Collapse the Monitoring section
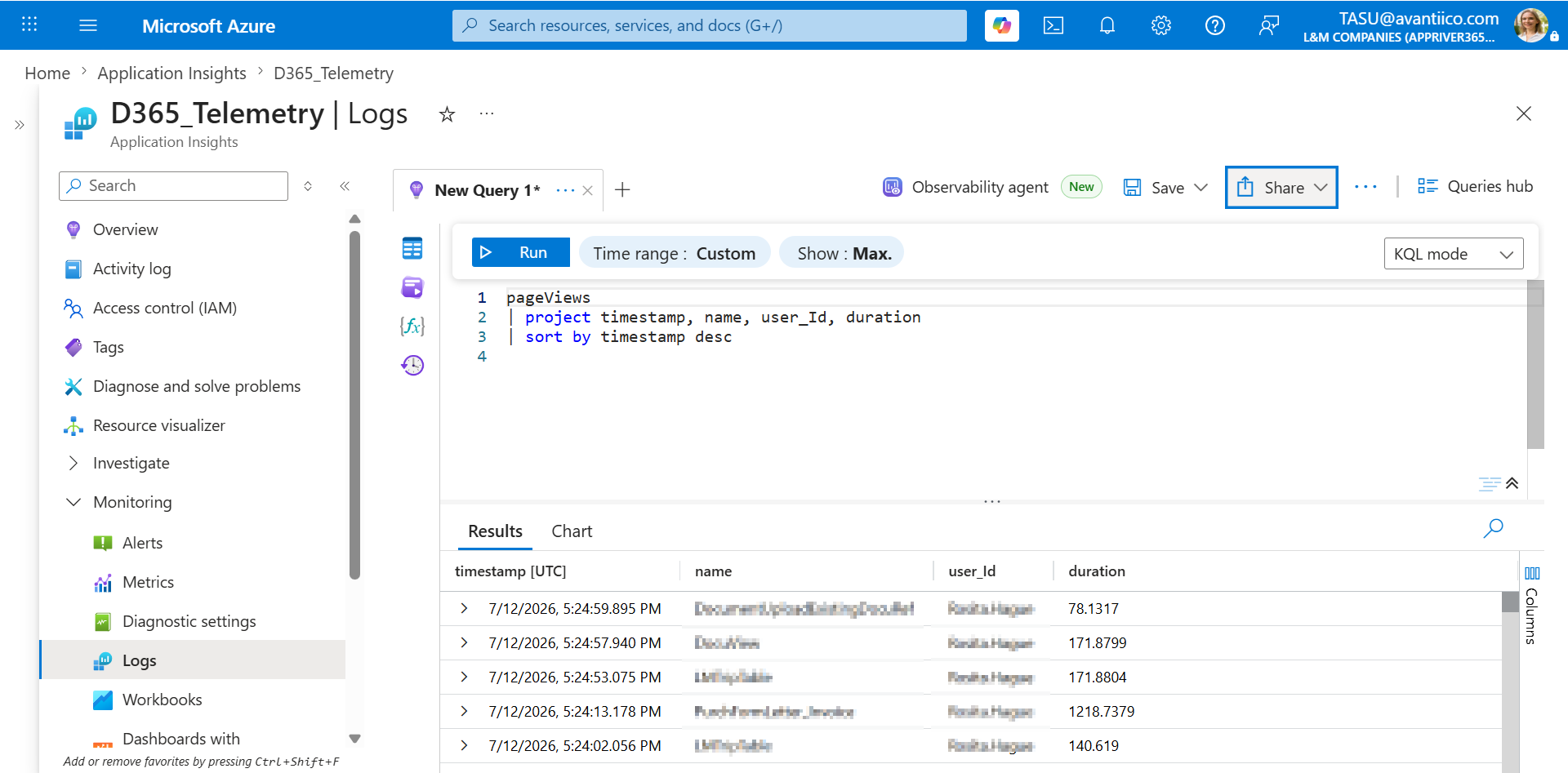The image size is (1568, 773). [73, 502]
